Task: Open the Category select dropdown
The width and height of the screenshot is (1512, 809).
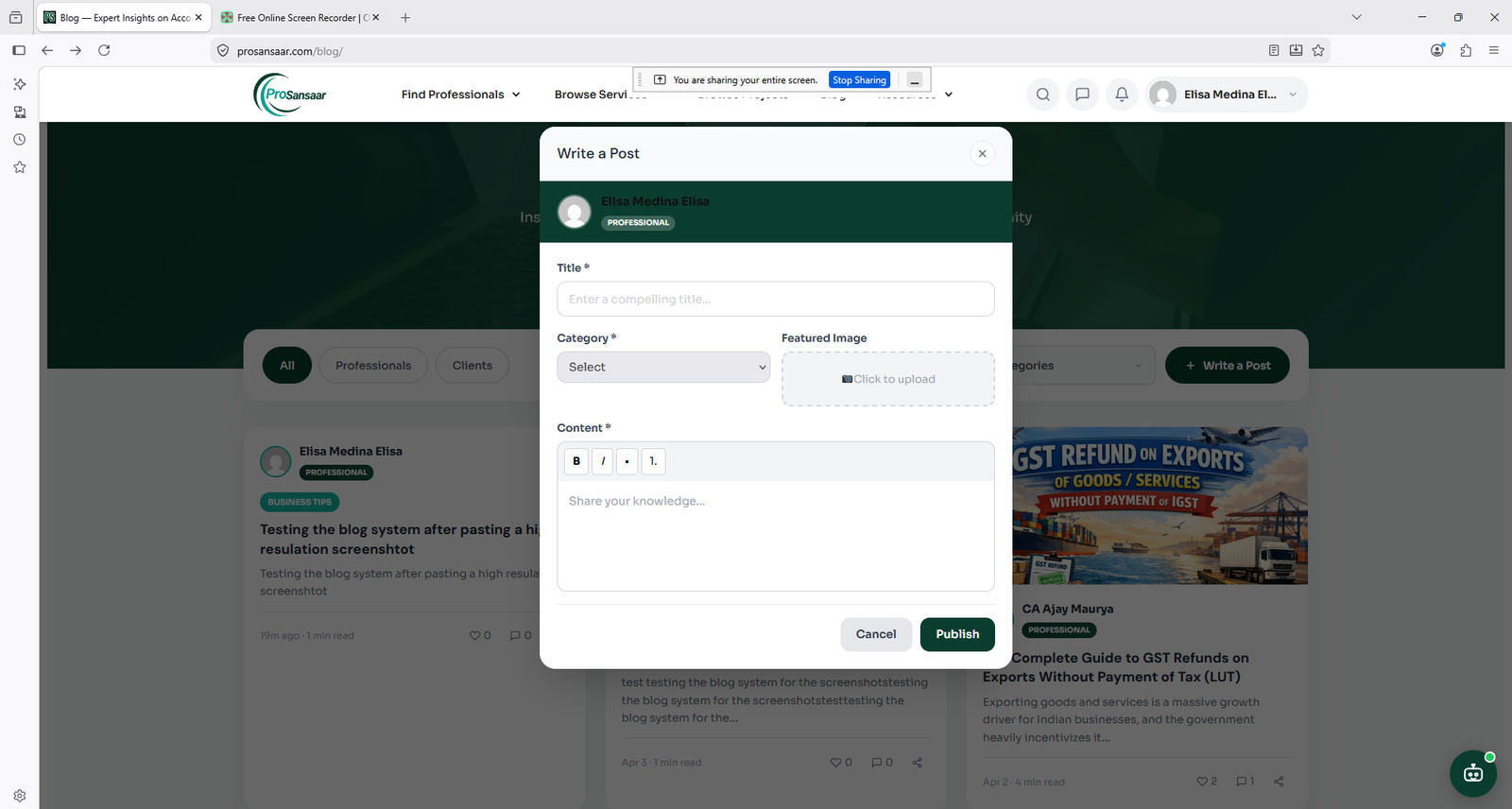Action: pyautogui.click(x=663, y=367)
